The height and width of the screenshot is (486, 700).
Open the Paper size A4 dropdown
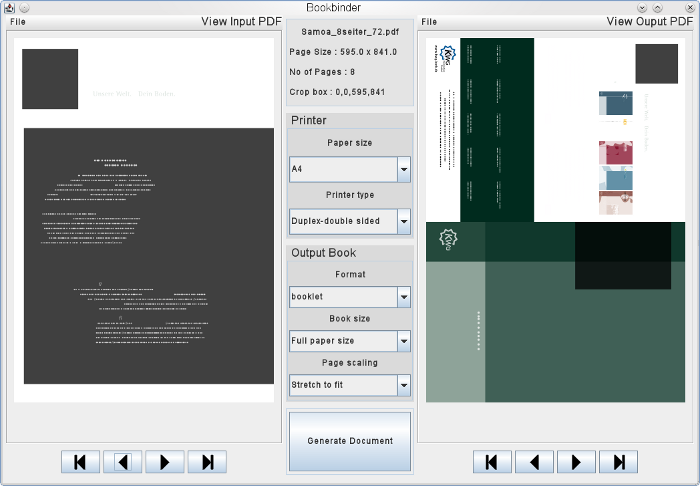(x=350, y=170)
